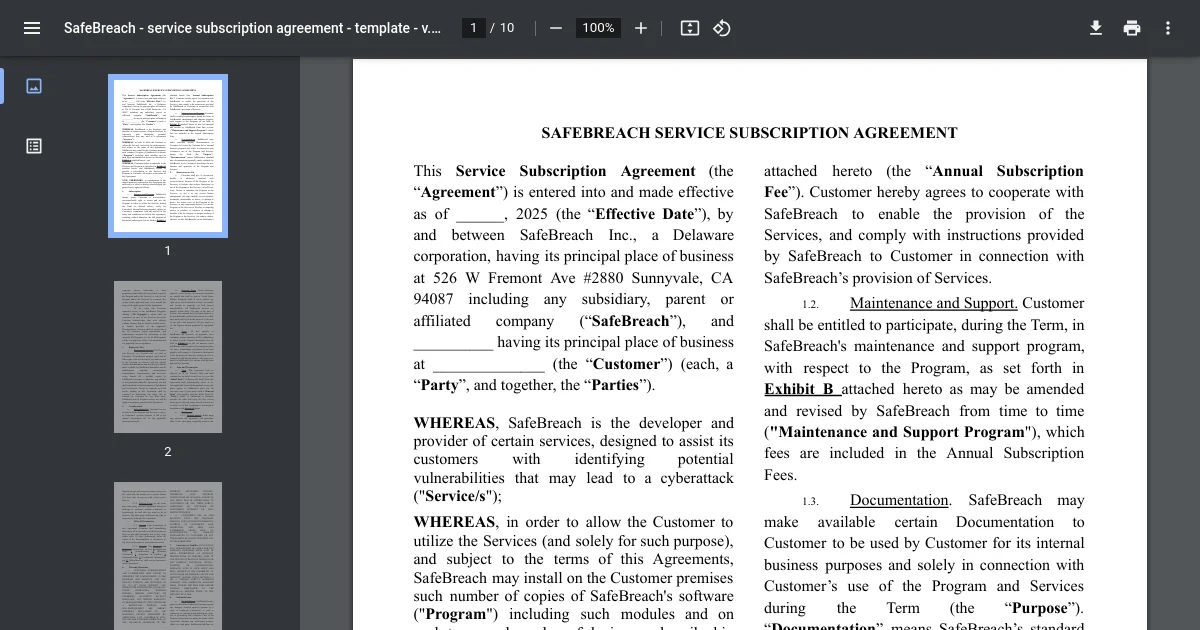Show thumbnails view in sidebar
1200x630 pixels.
pos(34,86)
